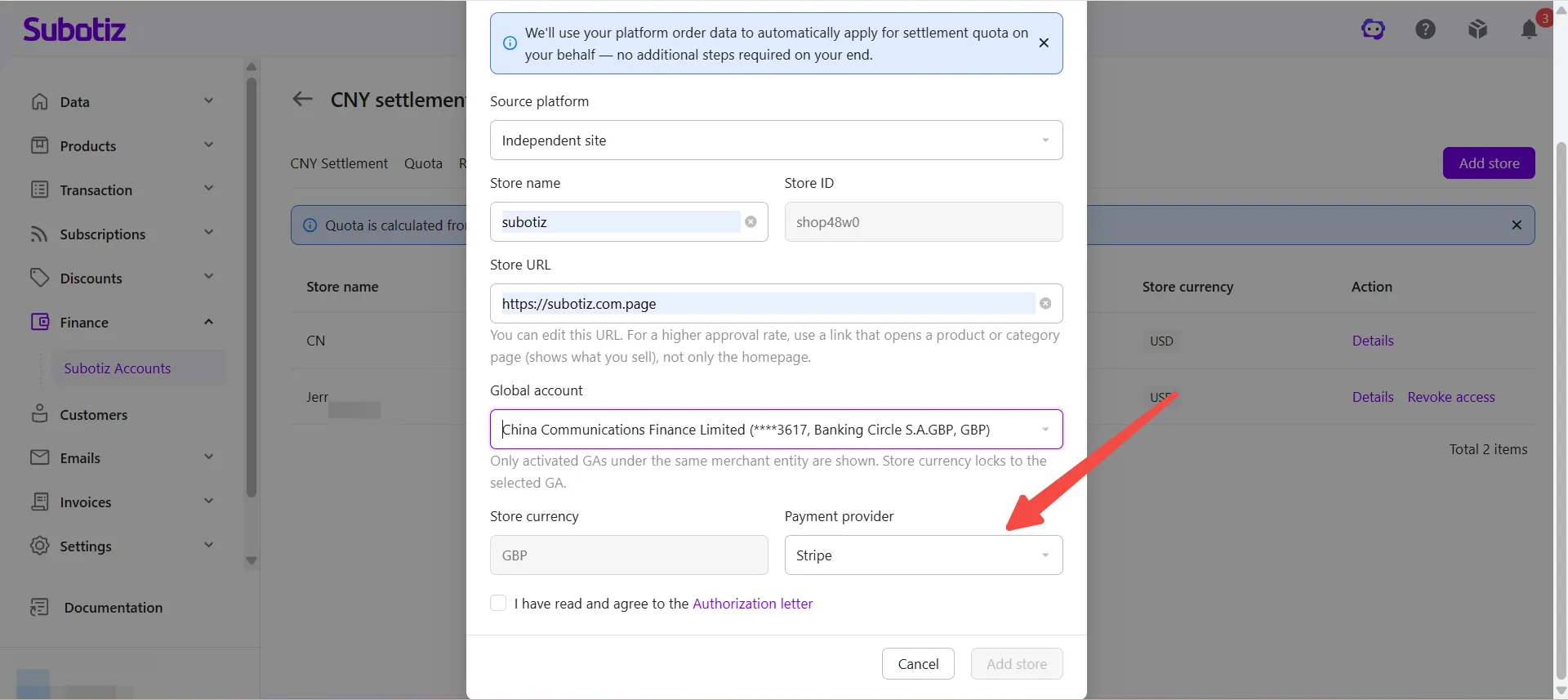
Task: Click the sidebar scrollbar thumb
Action: pos(252,286)
